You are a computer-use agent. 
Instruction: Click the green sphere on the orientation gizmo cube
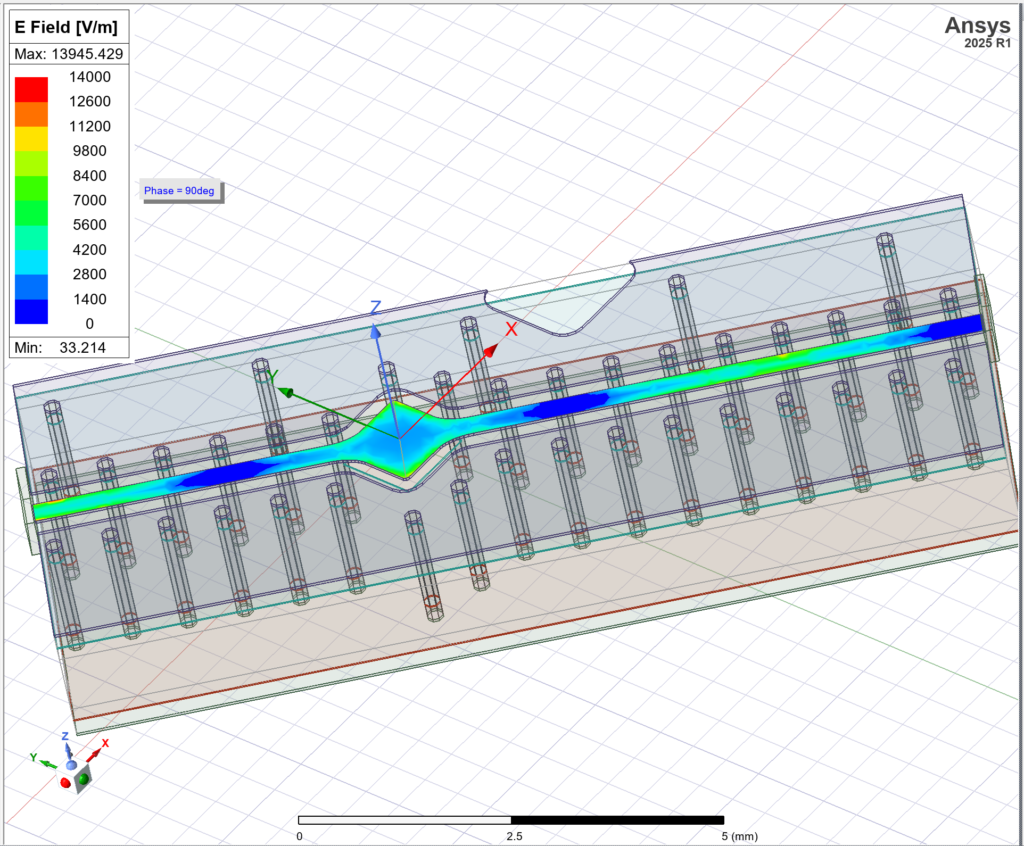pyautogui.click(x=84, y=779)
